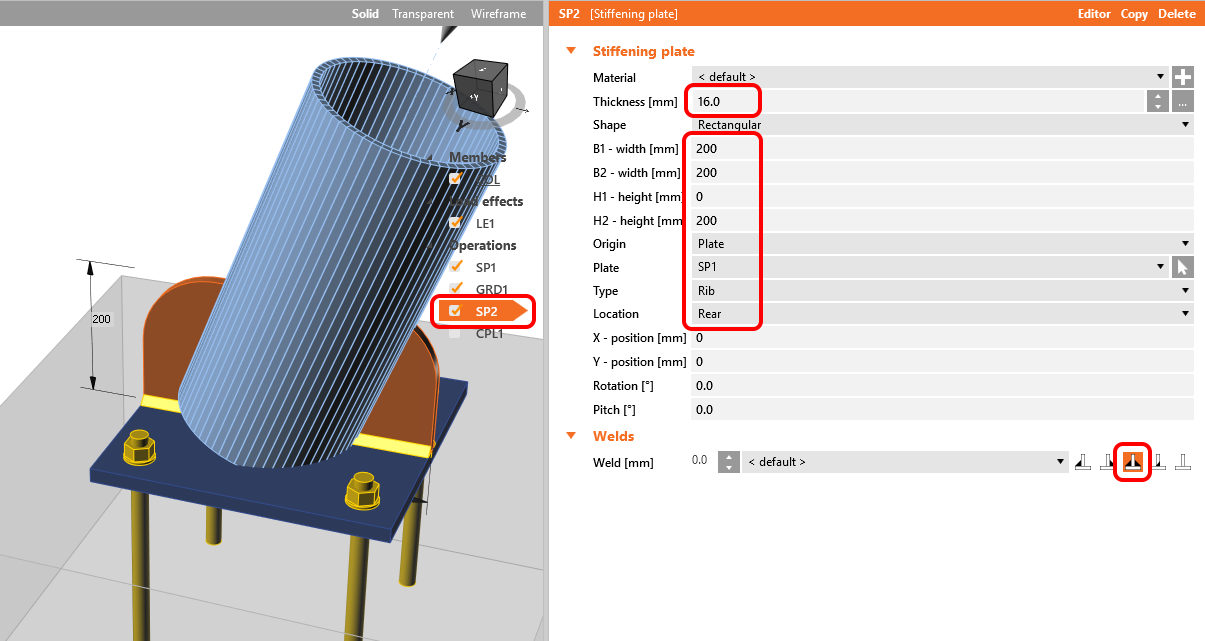Viewport: 1205px width, 641px height.
Task: Enable the CPL1 operation checkbox
Action: click(456, 334)
